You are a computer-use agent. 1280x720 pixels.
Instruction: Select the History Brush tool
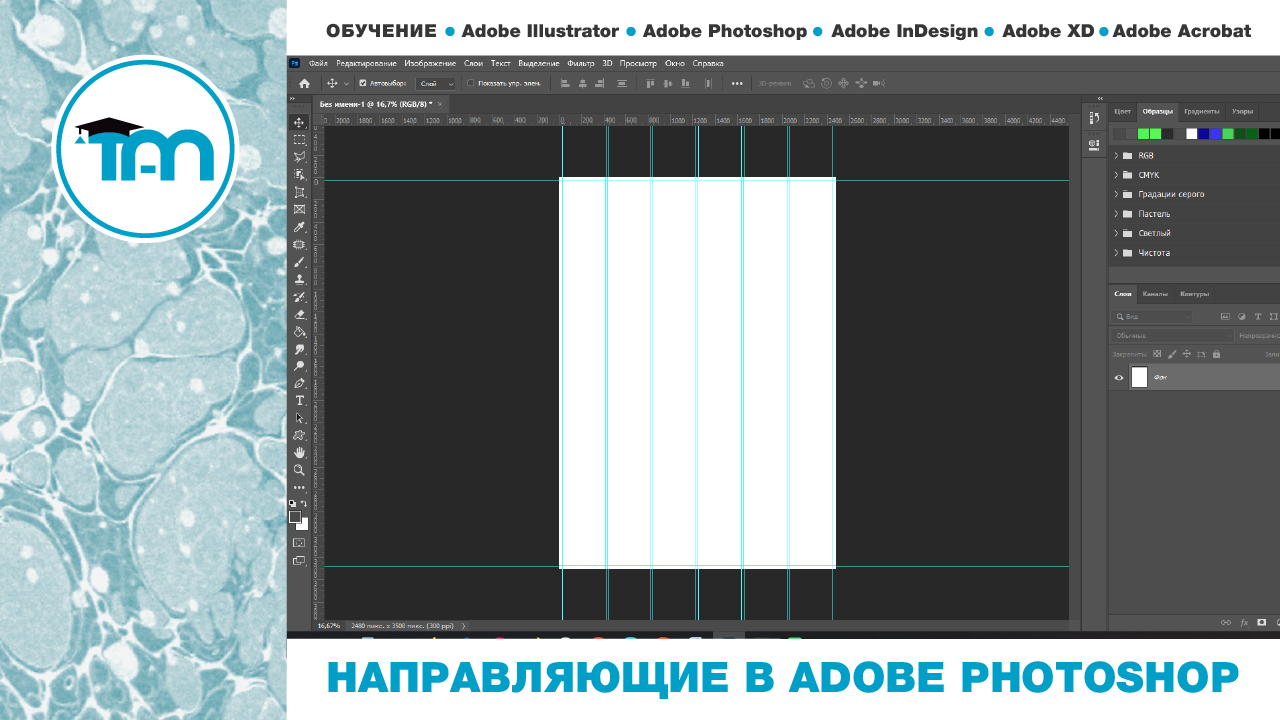coord(299,297)
